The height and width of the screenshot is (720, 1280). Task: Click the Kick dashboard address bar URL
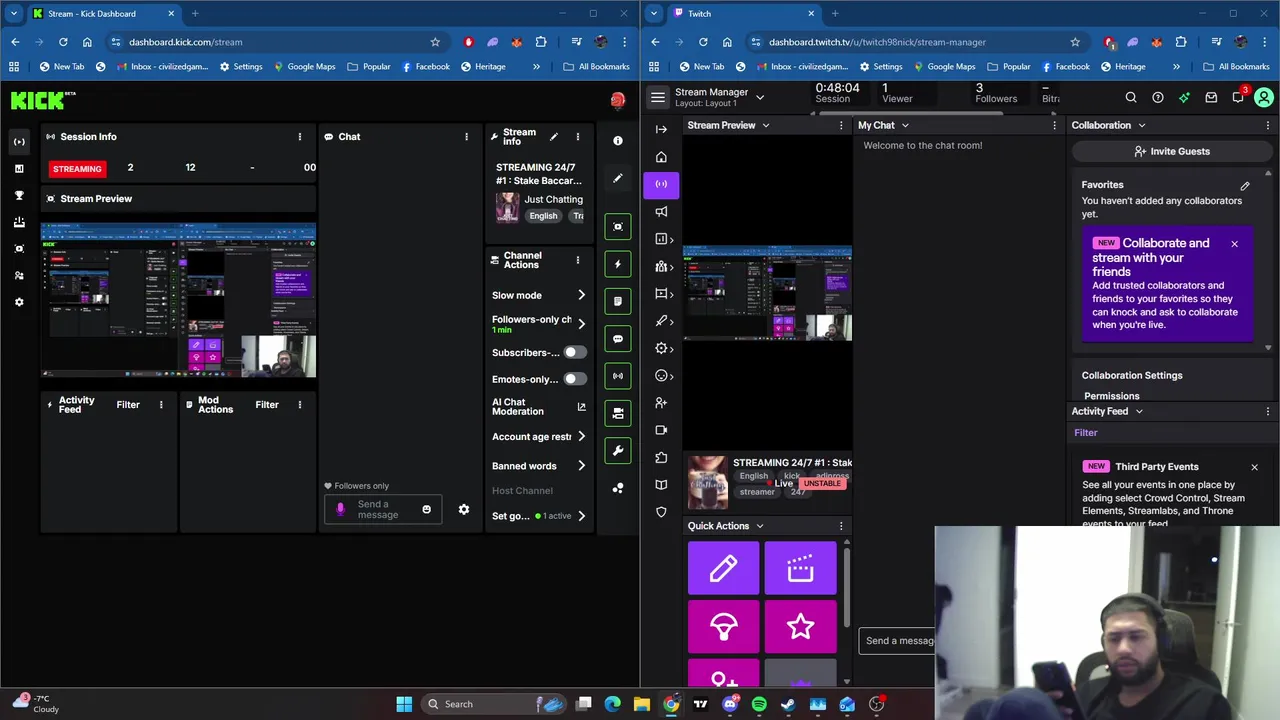click(x=185, y=42)
